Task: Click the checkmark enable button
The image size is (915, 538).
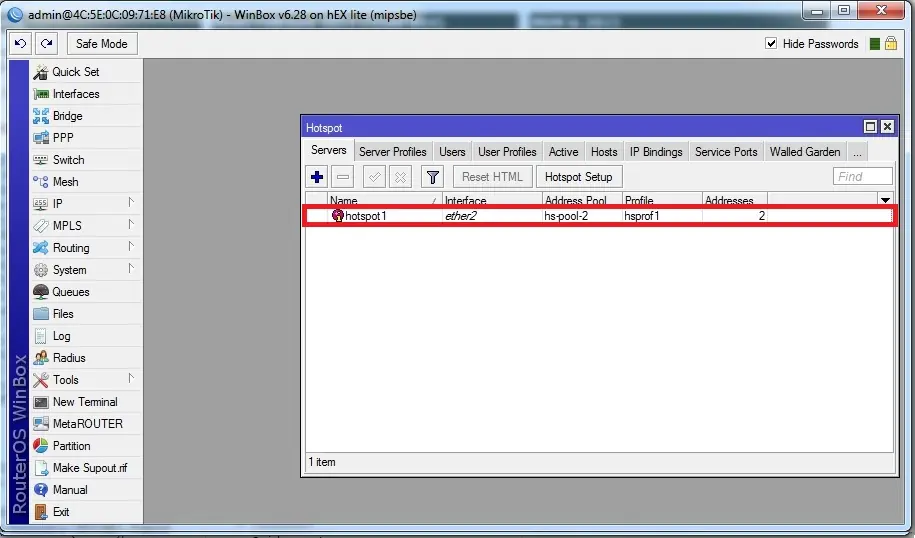Action: click(374, 177)
